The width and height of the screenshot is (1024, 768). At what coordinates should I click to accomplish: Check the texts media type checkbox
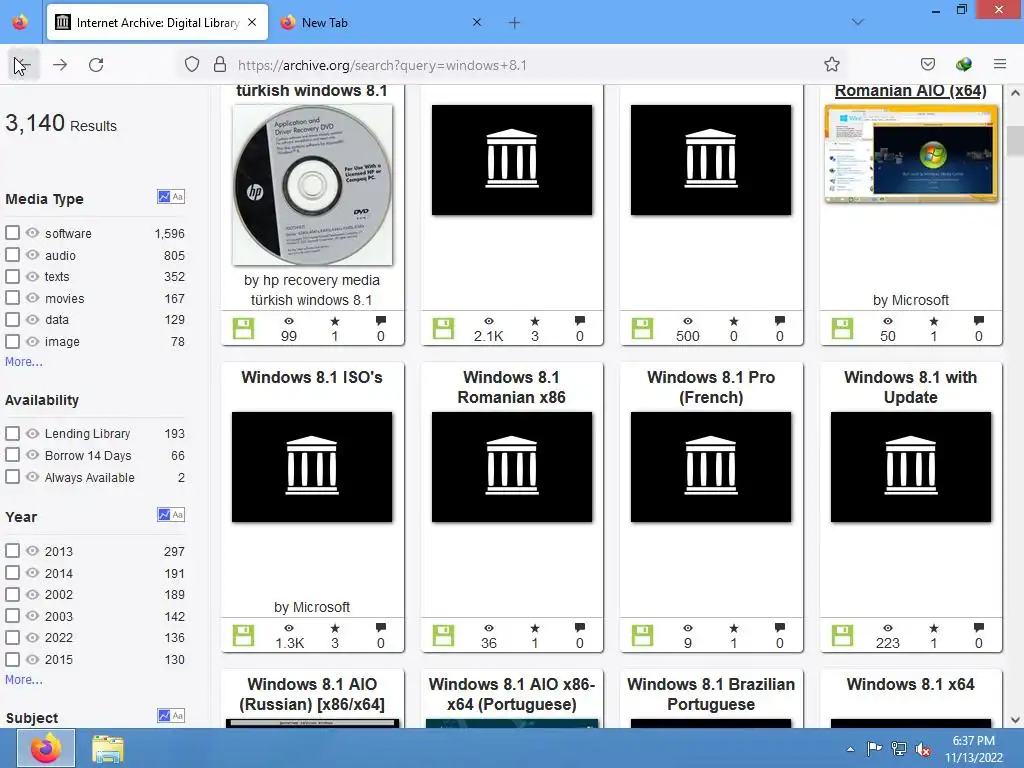[x=12, y=276]
